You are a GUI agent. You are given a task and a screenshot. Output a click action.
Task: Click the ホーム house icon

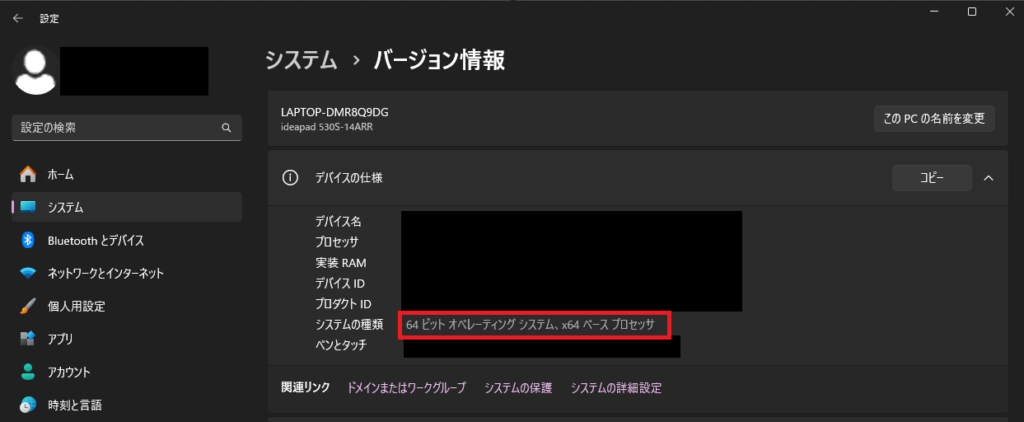28,174
